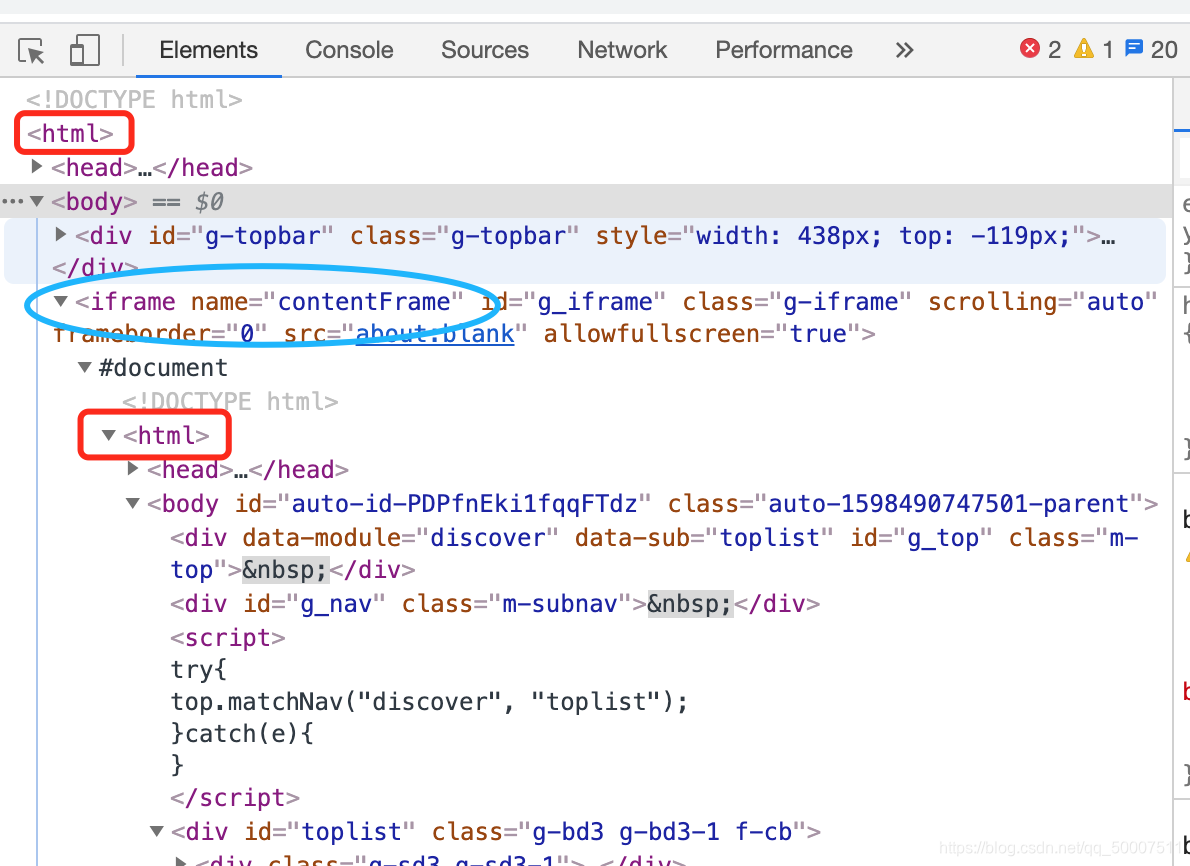Viewport: 1190px width, 866px height.
Task: Collapse the html node inside the iframe
Action: [x=109, y=435]
